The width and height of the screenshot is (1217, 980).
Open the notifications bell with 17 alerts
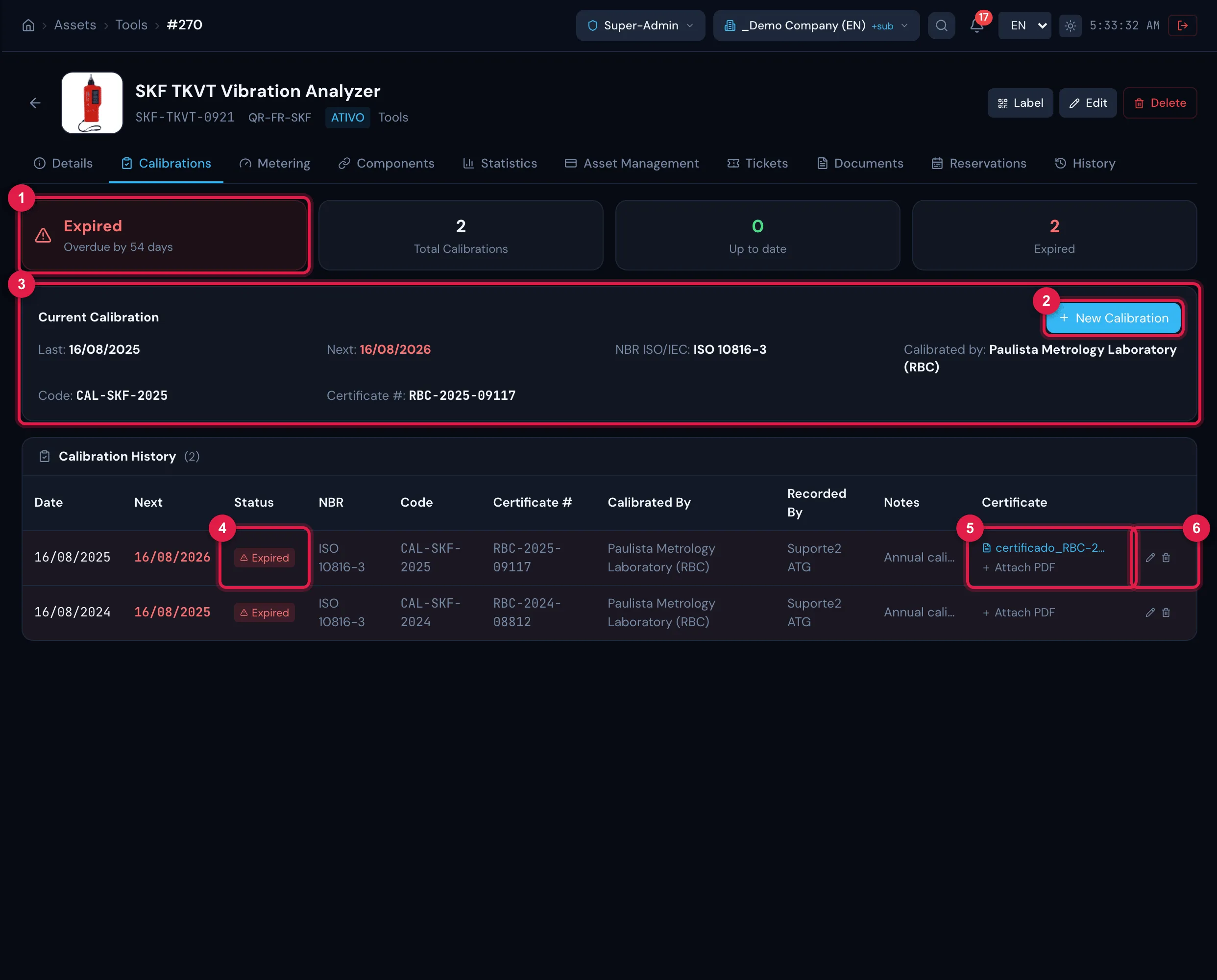[977, 25]
